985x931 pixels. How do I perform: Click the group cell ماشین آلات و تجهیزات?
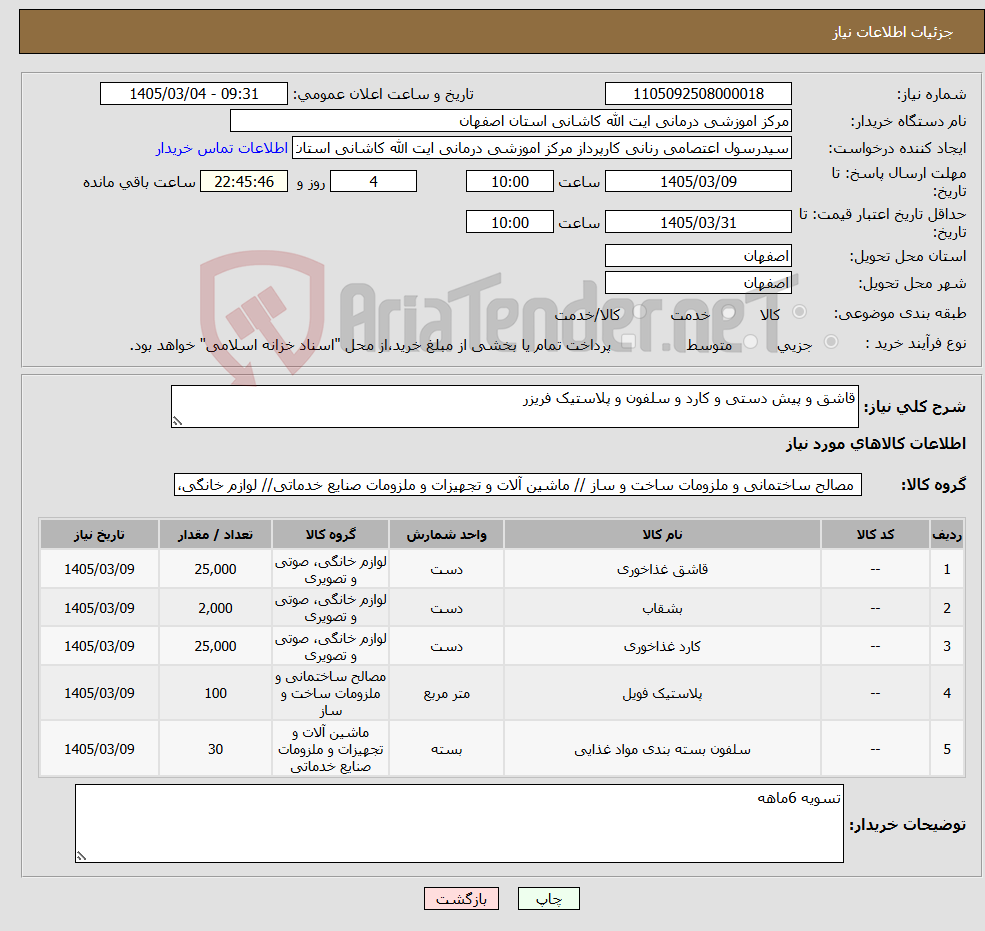point(330,749)
